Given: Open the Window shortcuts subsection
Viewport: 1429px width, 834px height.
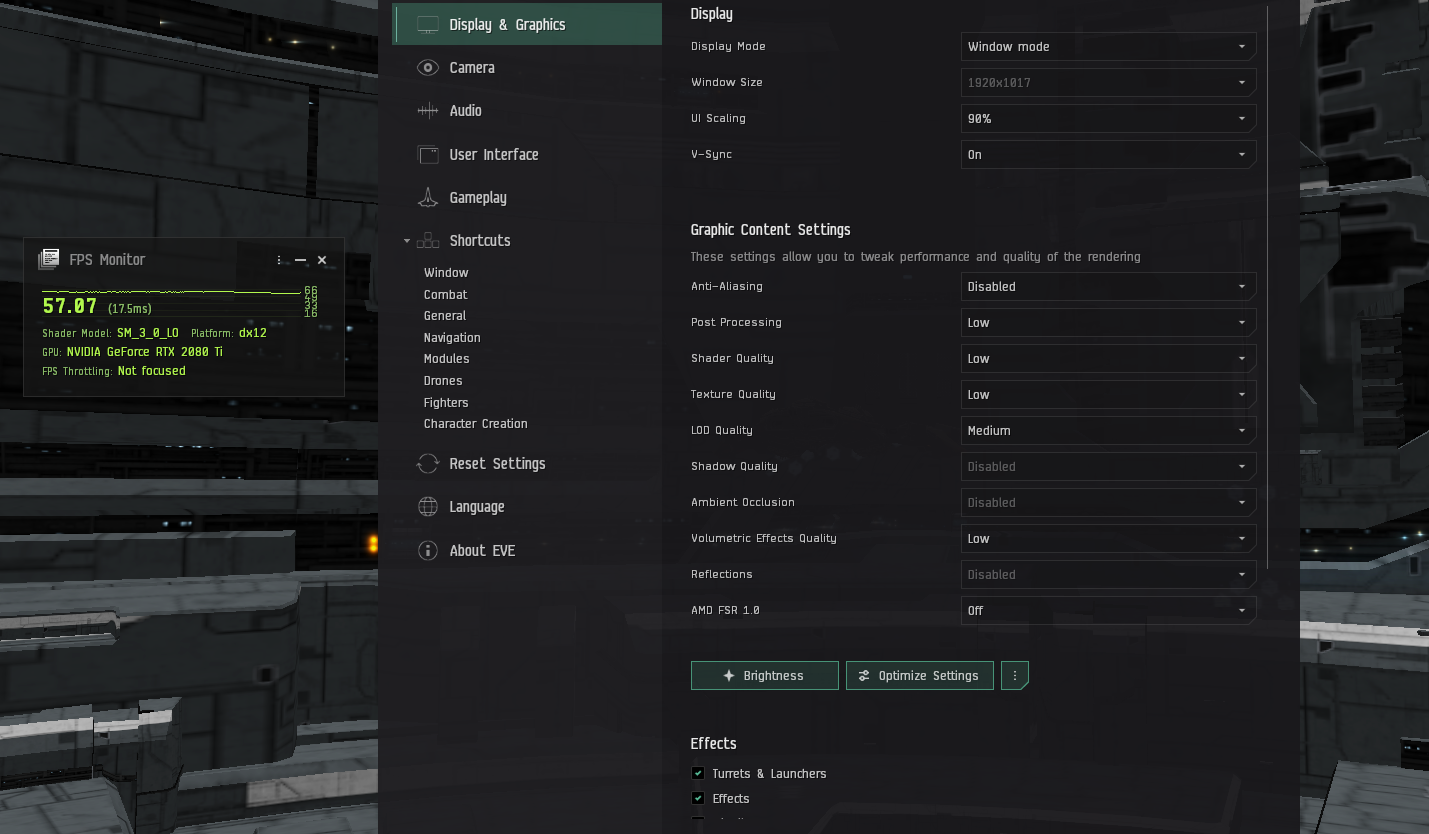Looking at the screenshot, I should coord(446,273).
